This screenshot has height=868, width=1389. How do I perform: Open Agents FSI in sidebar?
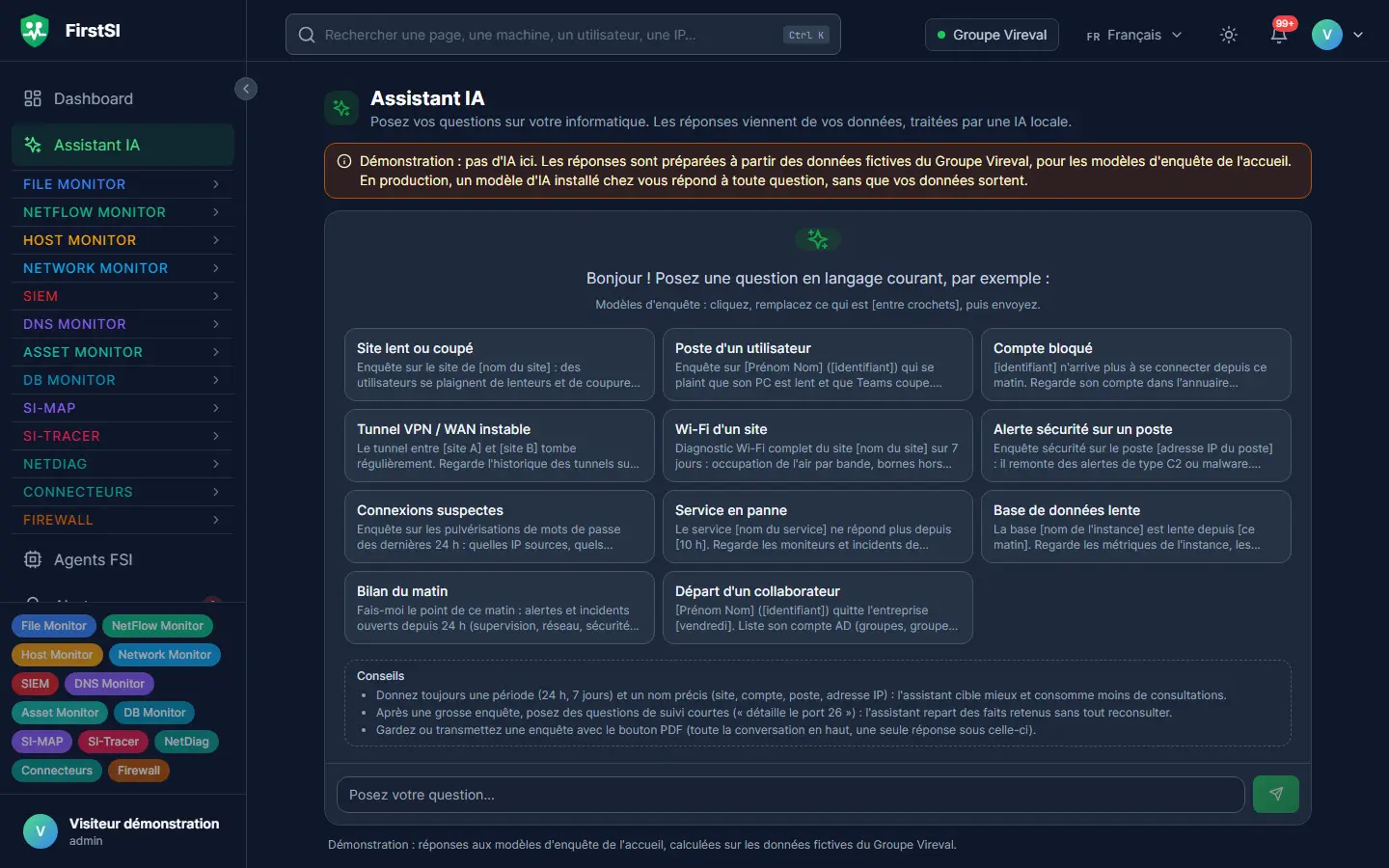click(x=123, y=559)
